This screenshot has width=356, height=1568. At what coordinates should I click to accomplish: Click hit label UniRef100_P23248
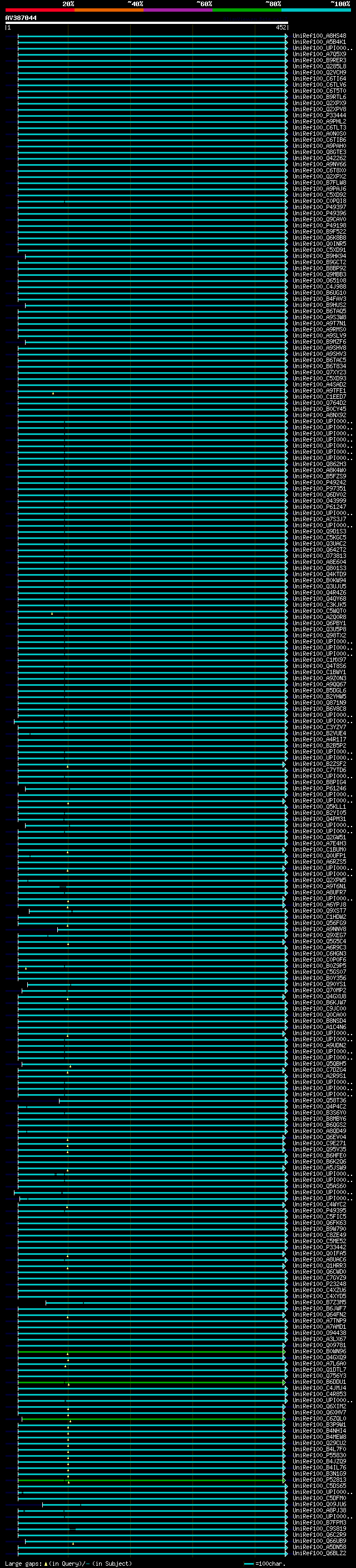coord(319,1284)
